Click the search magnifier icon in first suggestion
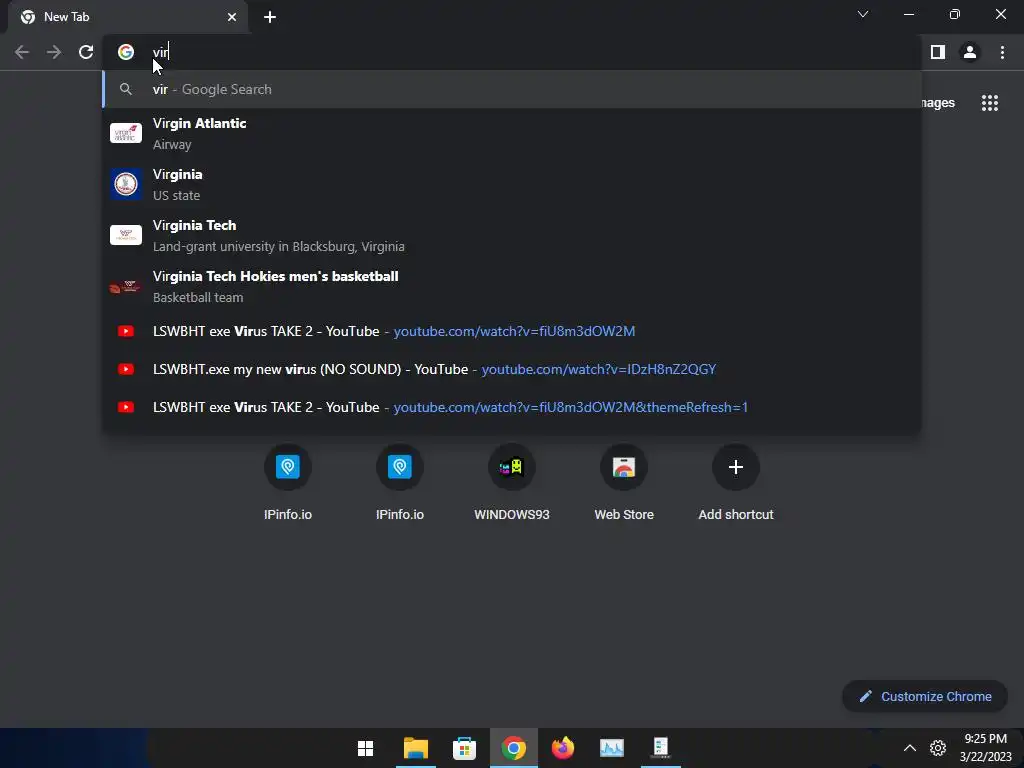The image size is (1024, 768). tap(126, 89)
